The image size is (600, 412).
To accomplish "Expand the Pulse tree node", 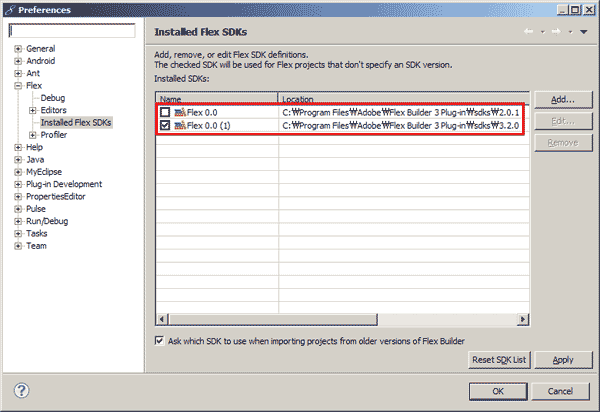I will pos(18,209).
